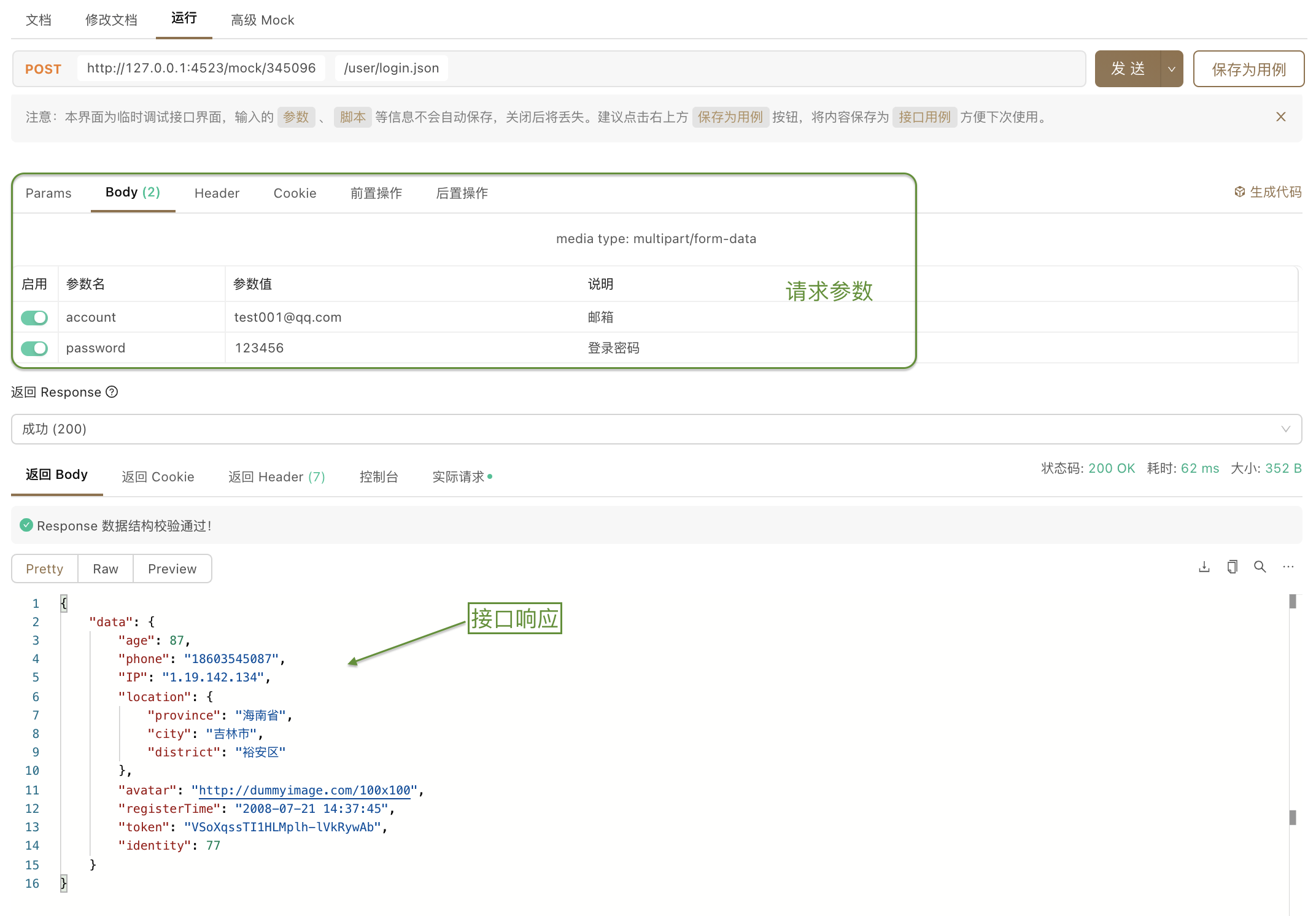Switch to the 文档 tab
1316x916 pixels.
tap(39, 20)
